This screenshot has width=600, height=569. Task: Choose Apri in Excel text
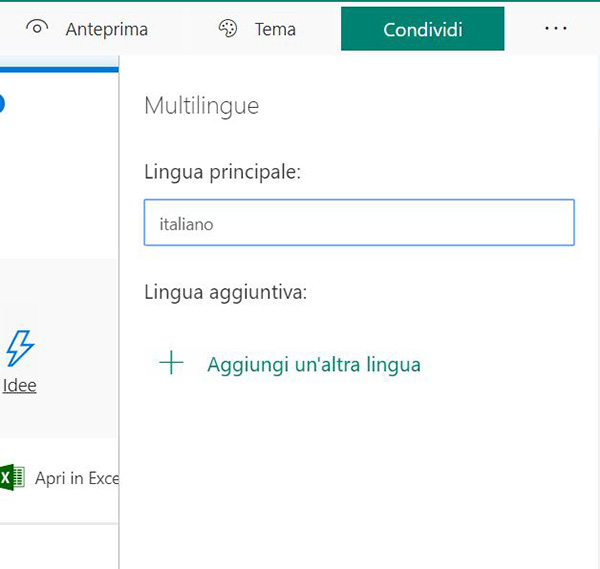click(77, 478)
